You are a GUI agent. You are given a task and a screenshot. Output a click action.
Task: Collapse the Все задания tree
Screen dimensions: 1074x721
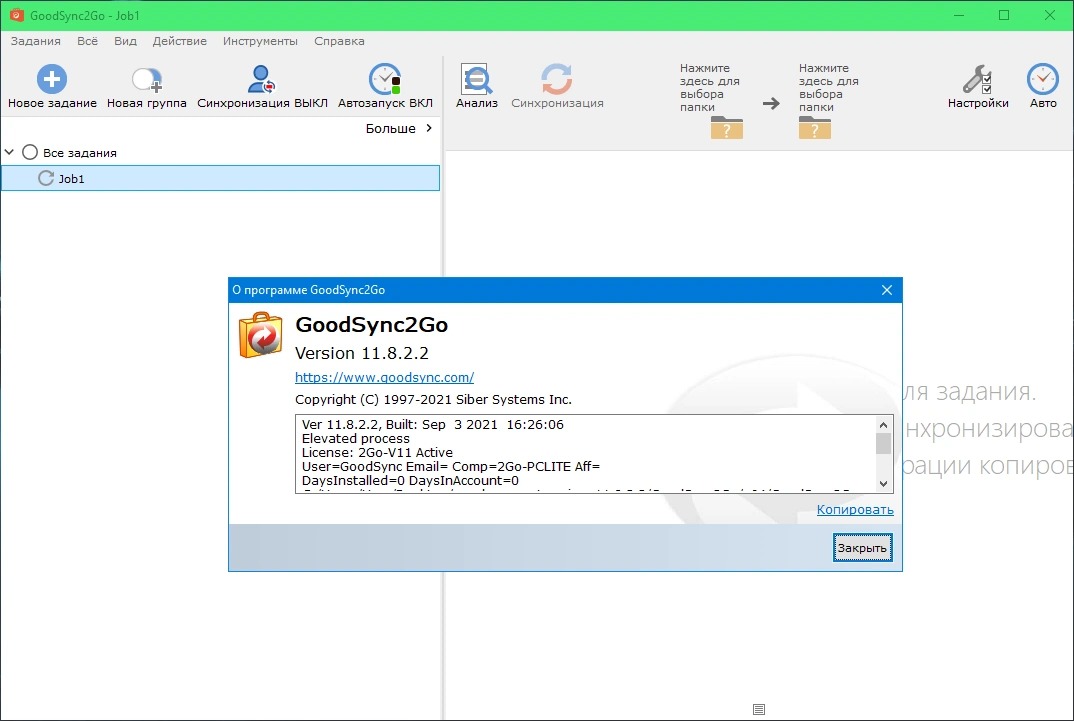[10, 152]
